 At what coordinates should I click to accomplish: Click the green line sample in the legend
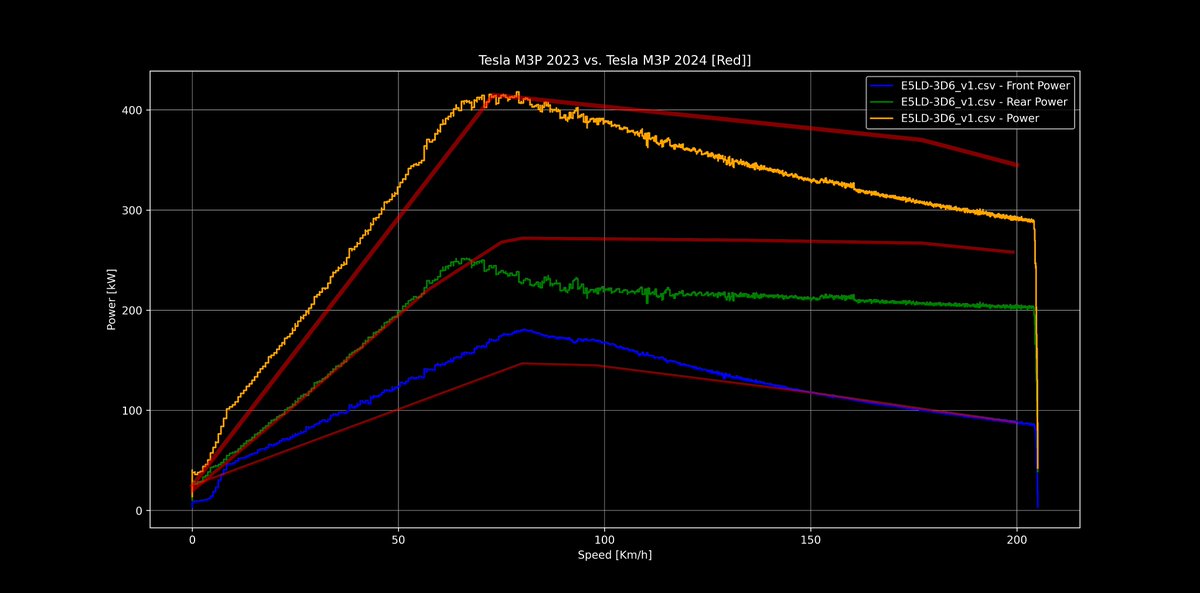(883, 103)
